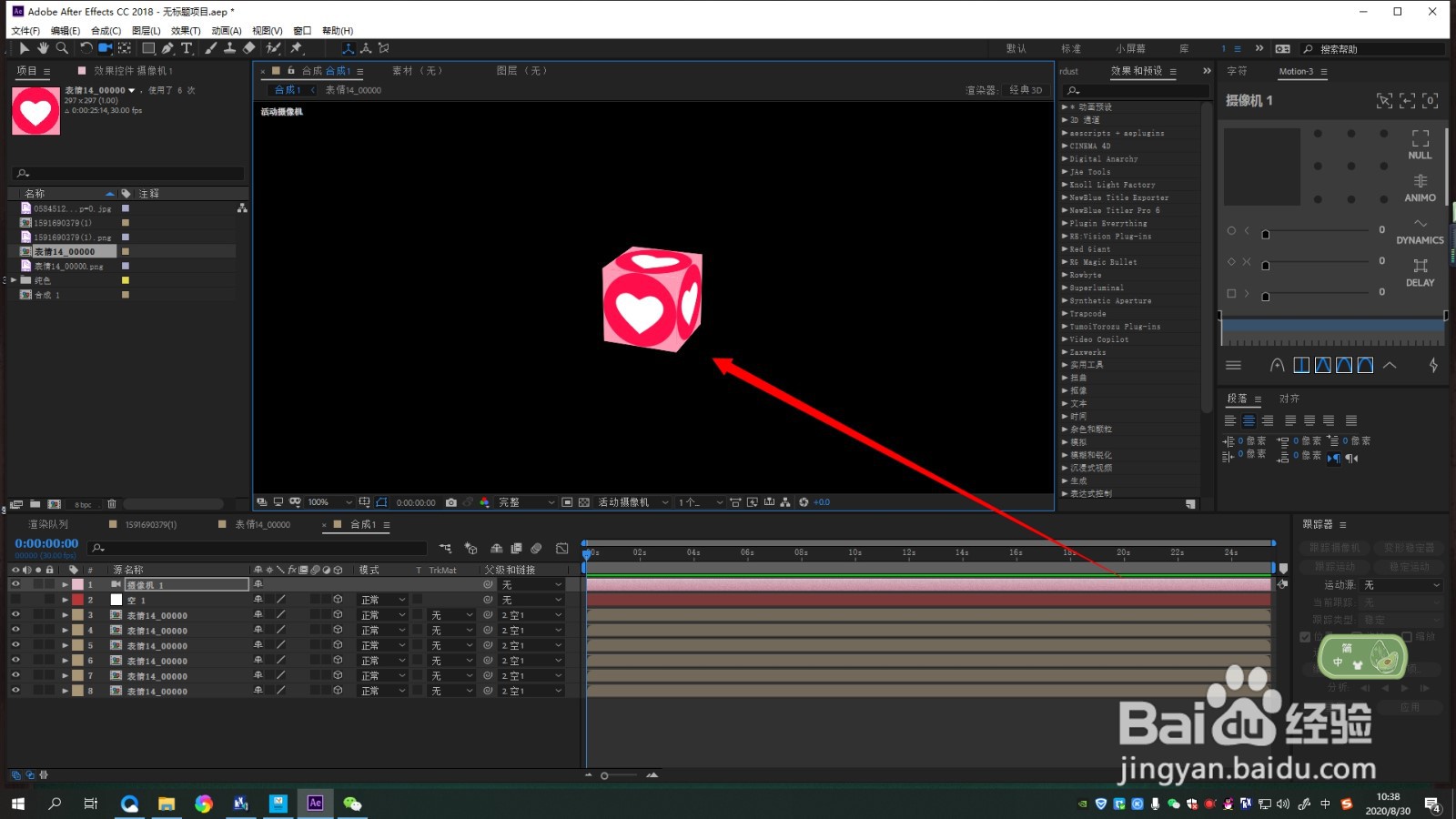Expand camera layer 1 properties
The height and width of the screenshot is (819, 1456).
click(x=65, y=584)
